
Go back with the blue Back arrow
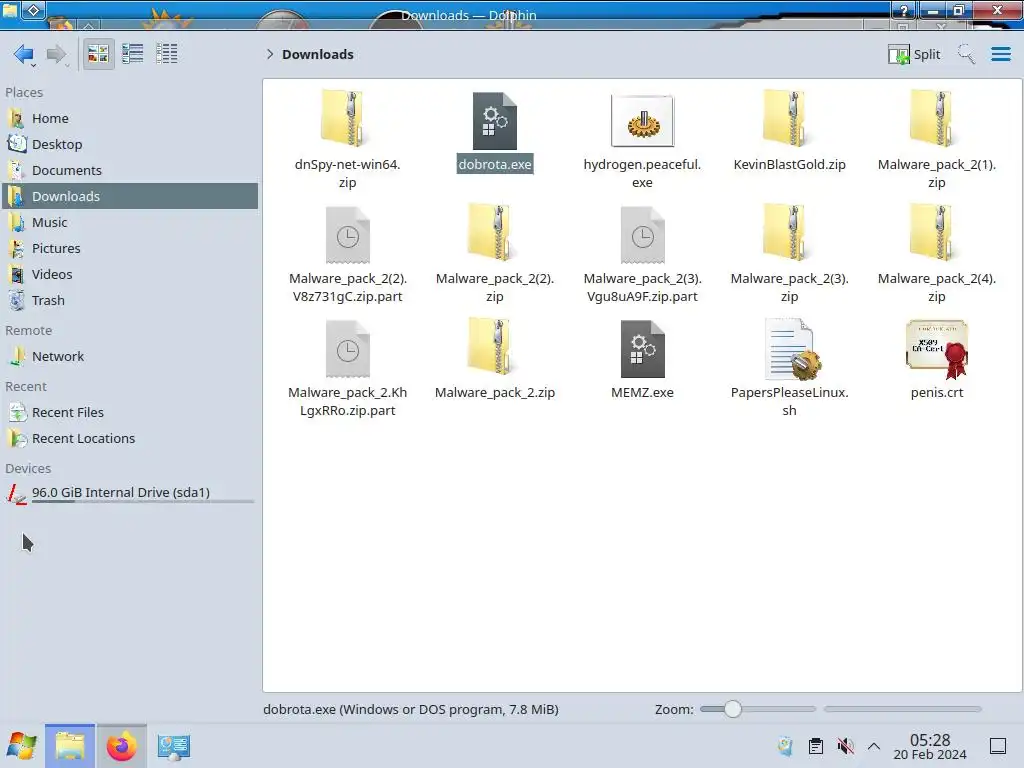tap(24, 54)
